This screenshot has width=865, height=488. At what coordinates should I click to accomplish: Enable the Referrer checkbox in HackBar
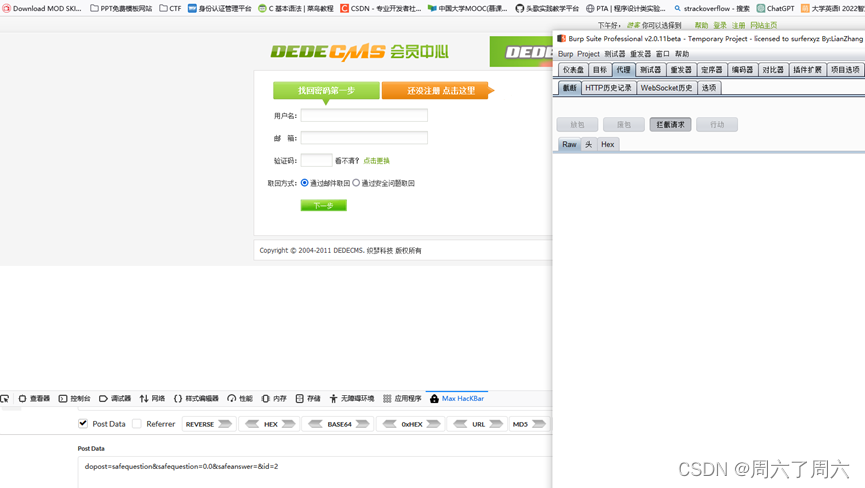point(137,423)
